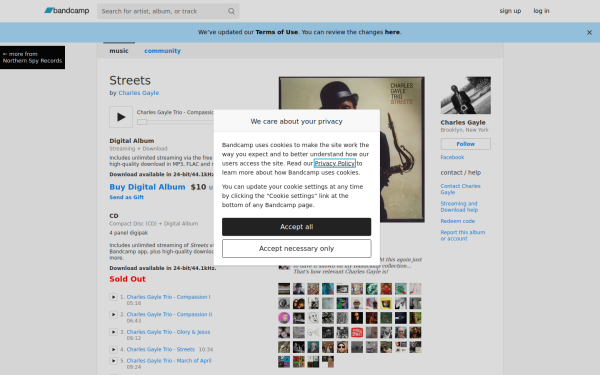Click Accept necessary only button
600x375 pixels.
pos(297,249)
